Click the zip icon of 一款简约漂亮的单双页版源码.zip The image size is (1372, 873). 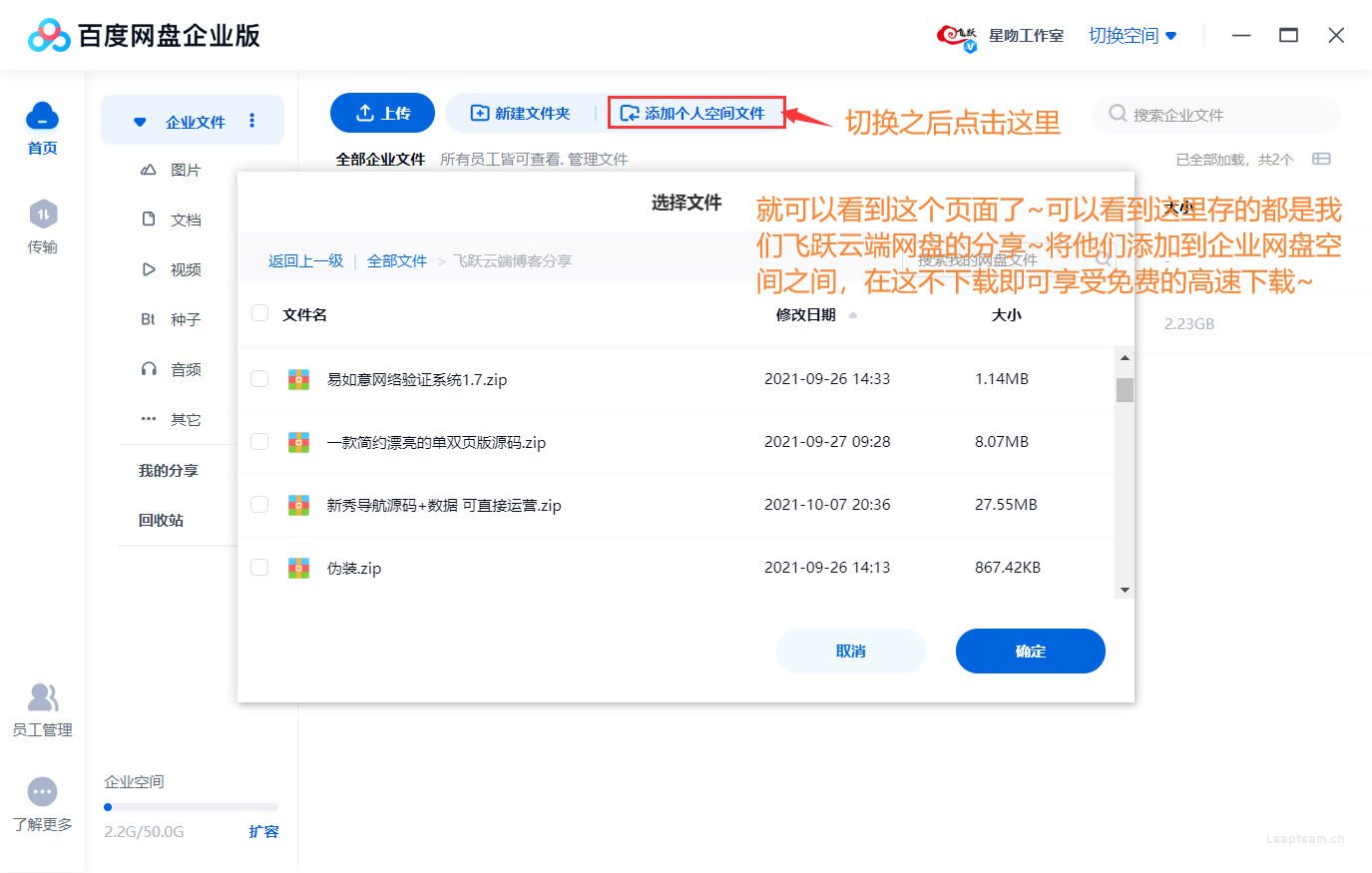tap(298, 442)
